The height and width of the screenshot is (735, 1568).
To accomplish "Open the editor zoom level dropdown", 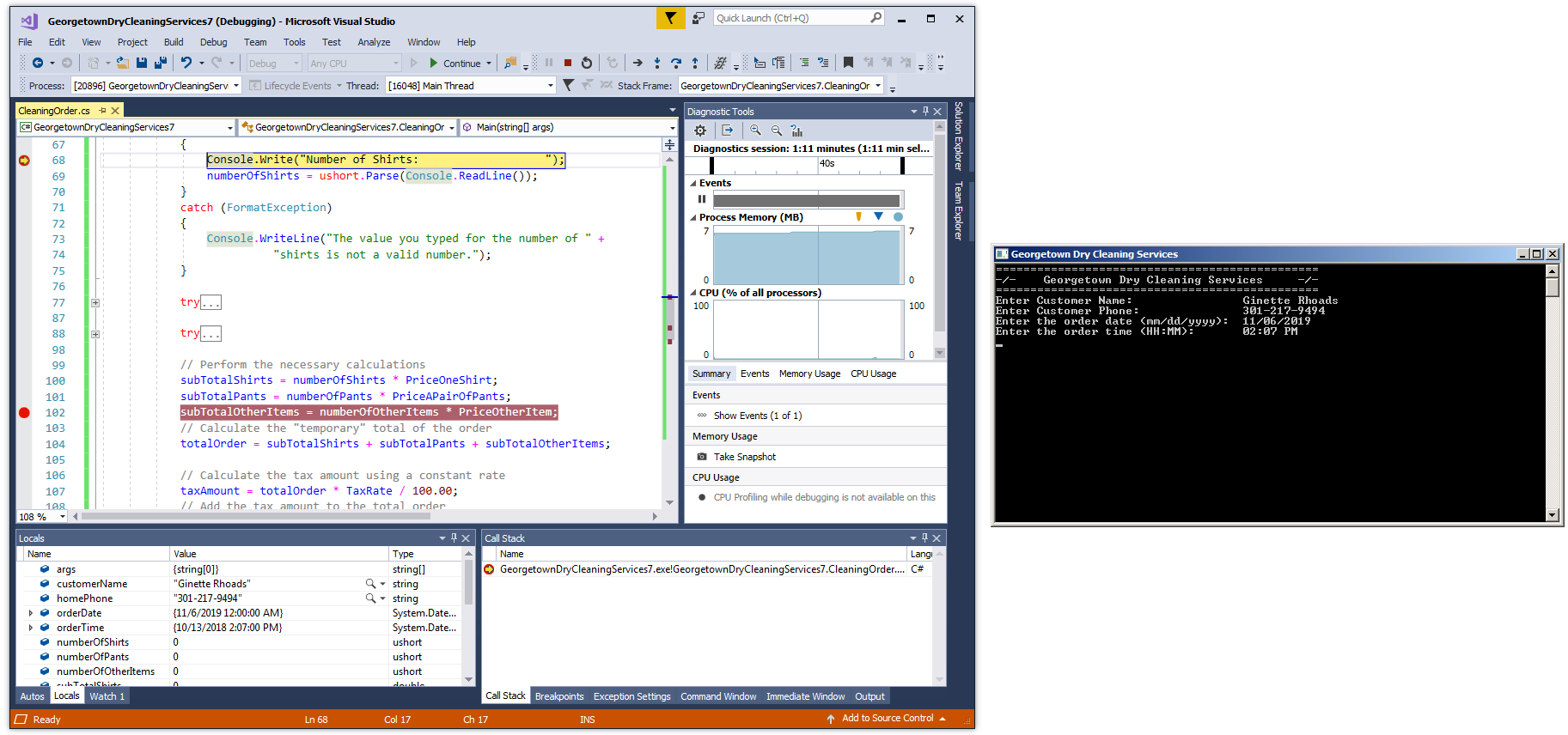I will point(63,517).
